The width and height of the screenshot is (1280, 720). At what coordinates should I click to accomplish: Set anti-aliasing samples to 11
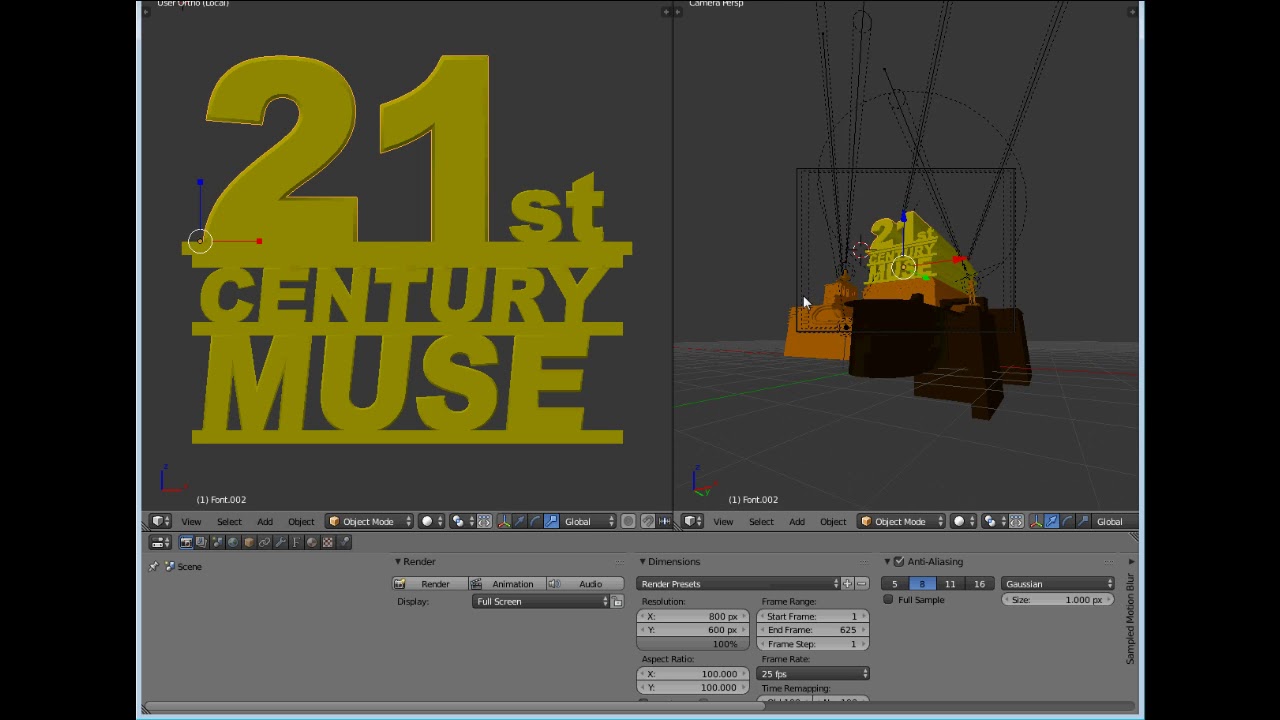pyautogui.click(x=950, y=584)
